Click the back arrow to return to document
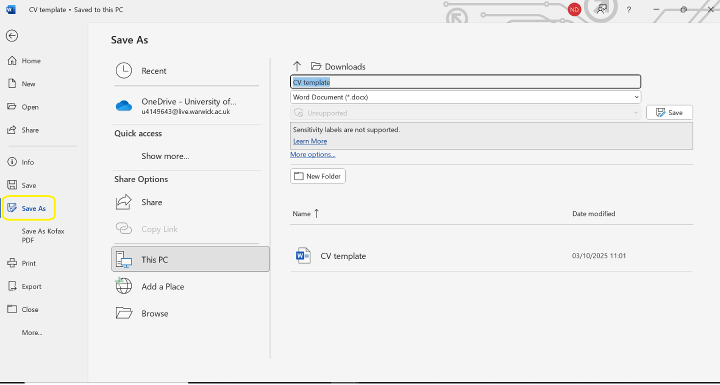720x385 pixels. (x=12, y=36)
